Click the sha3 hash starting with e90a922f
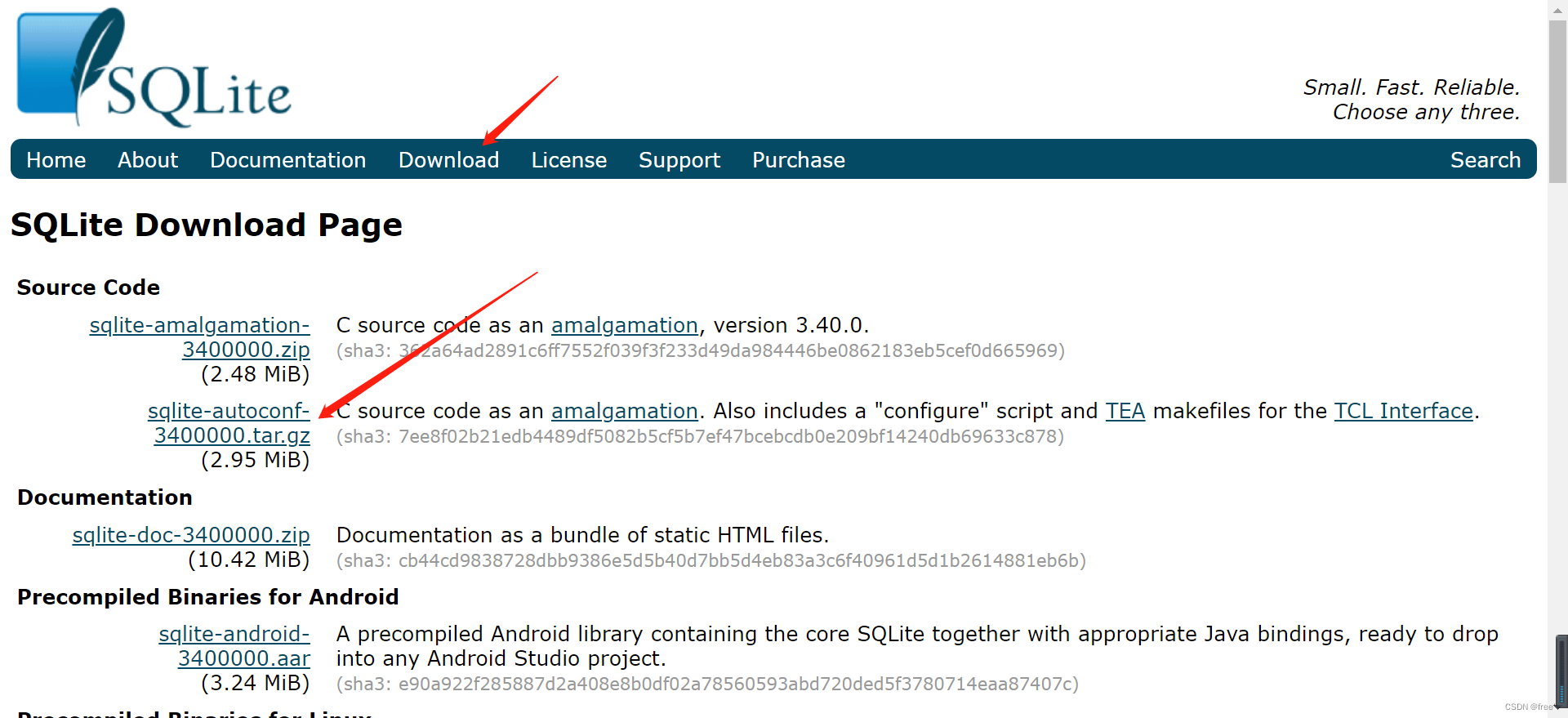The image size is (1568, 718). point(707,684)
